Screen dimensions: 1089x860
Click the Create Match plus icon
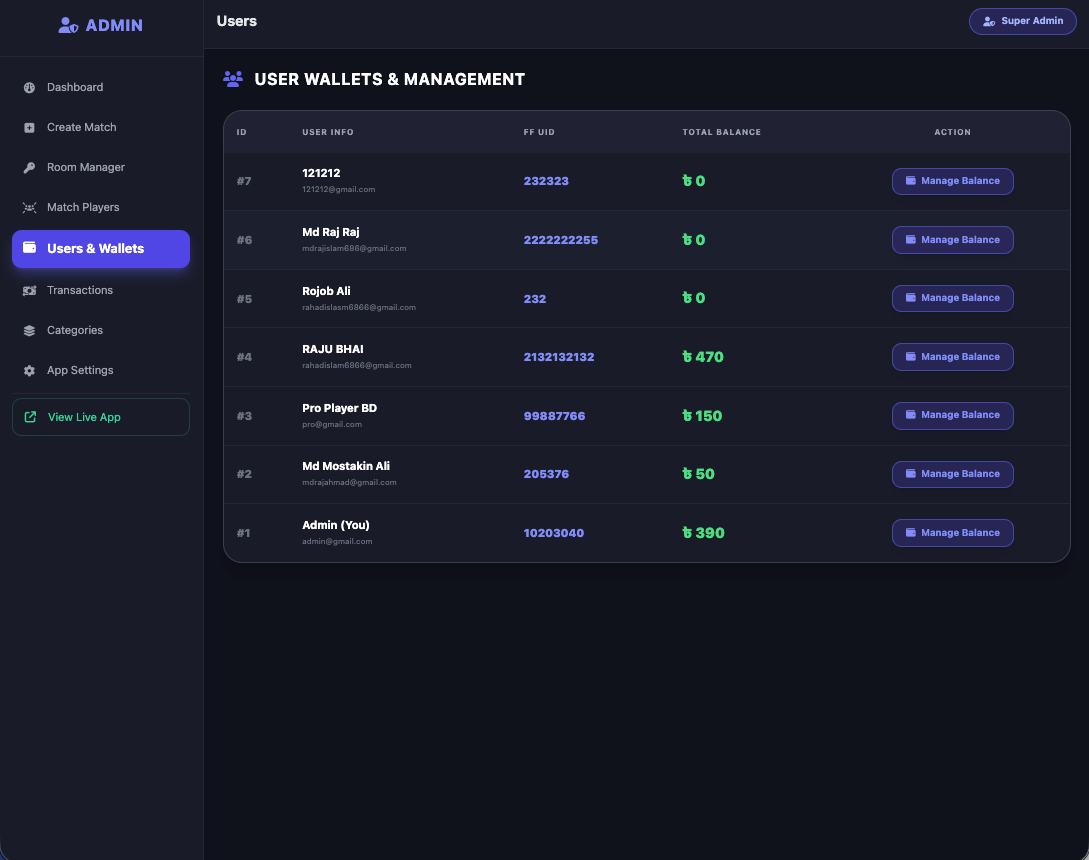29,128
